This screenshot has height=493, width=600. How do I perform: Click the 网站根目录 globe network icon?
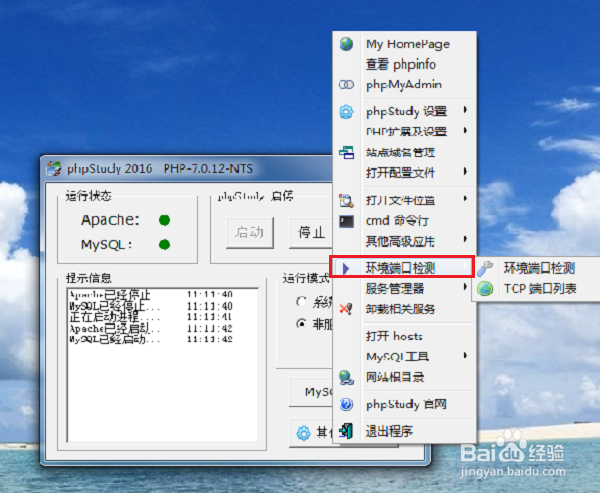pos(346,377)
